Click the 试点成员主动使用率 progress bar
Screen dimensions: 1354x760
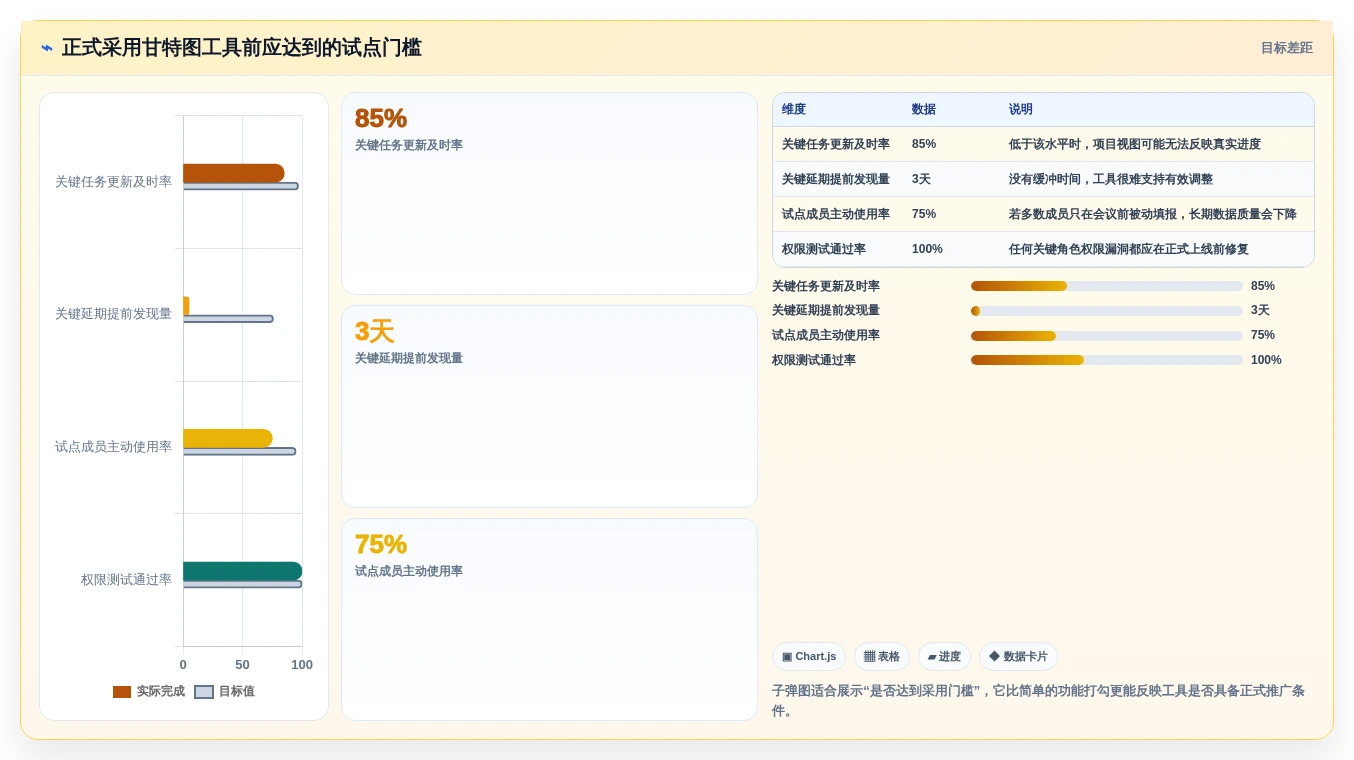coord(1107,336)
